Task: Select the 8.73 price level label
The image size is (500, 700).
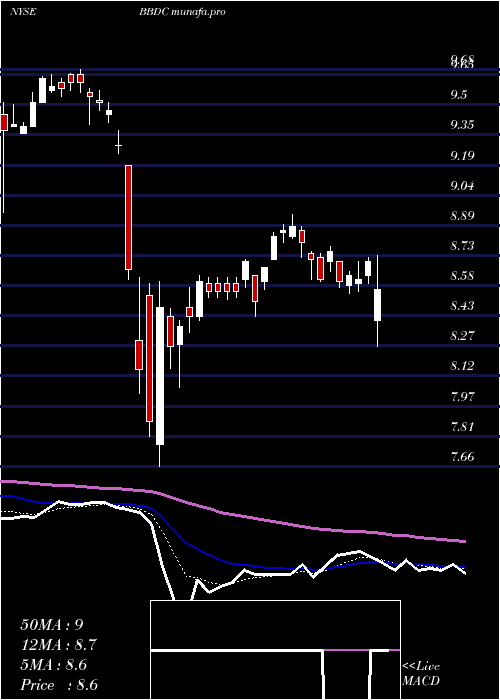Action: click(x=462, y=246)
